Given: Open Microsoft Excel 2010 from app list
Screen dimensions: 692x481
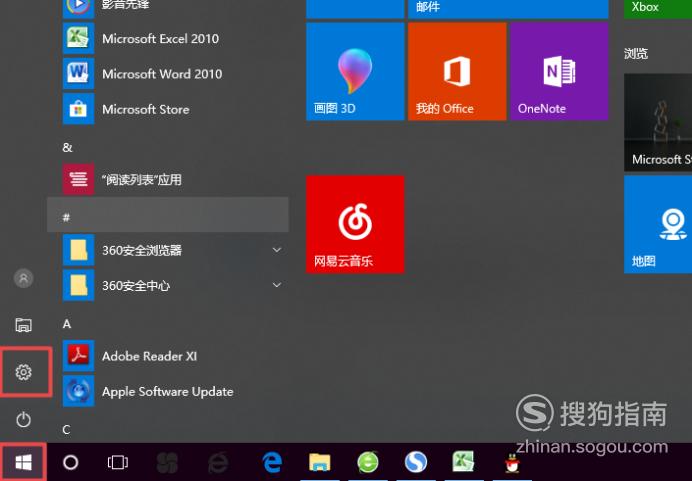Looking at the screenshot, I should click(x=168, y=39).
